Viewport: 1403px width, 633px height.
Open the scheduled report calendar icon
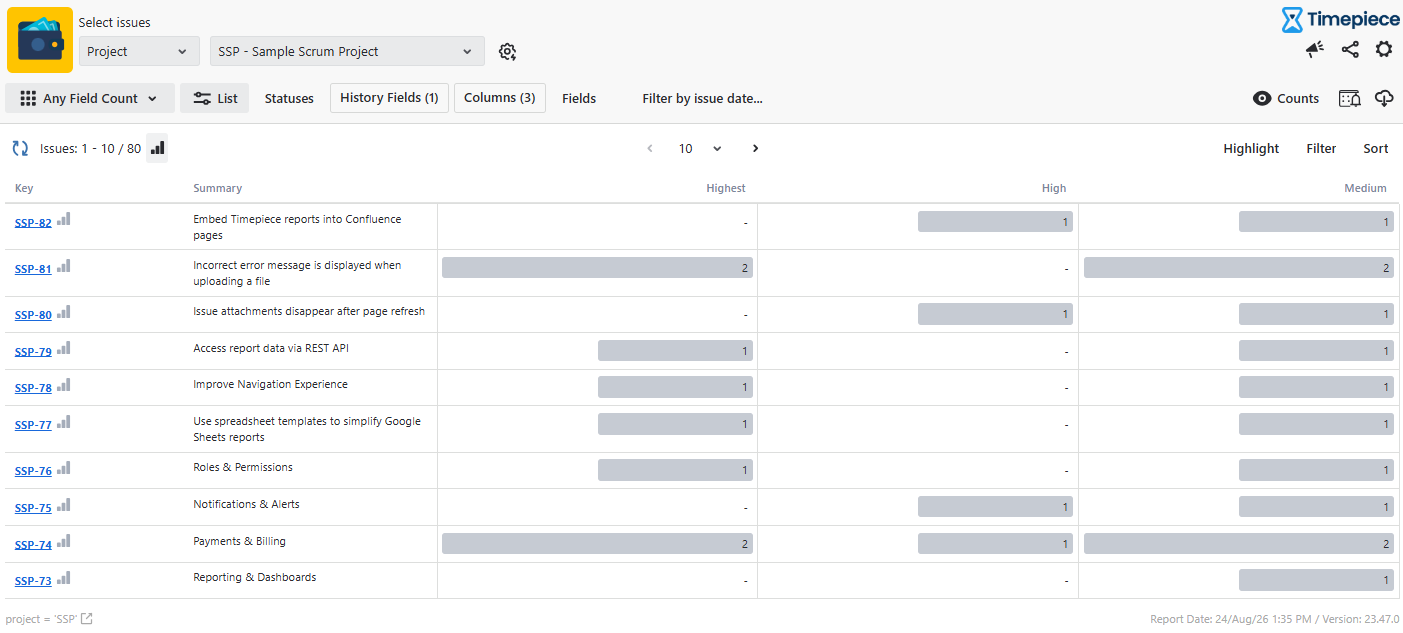[x=1350, y=98]
